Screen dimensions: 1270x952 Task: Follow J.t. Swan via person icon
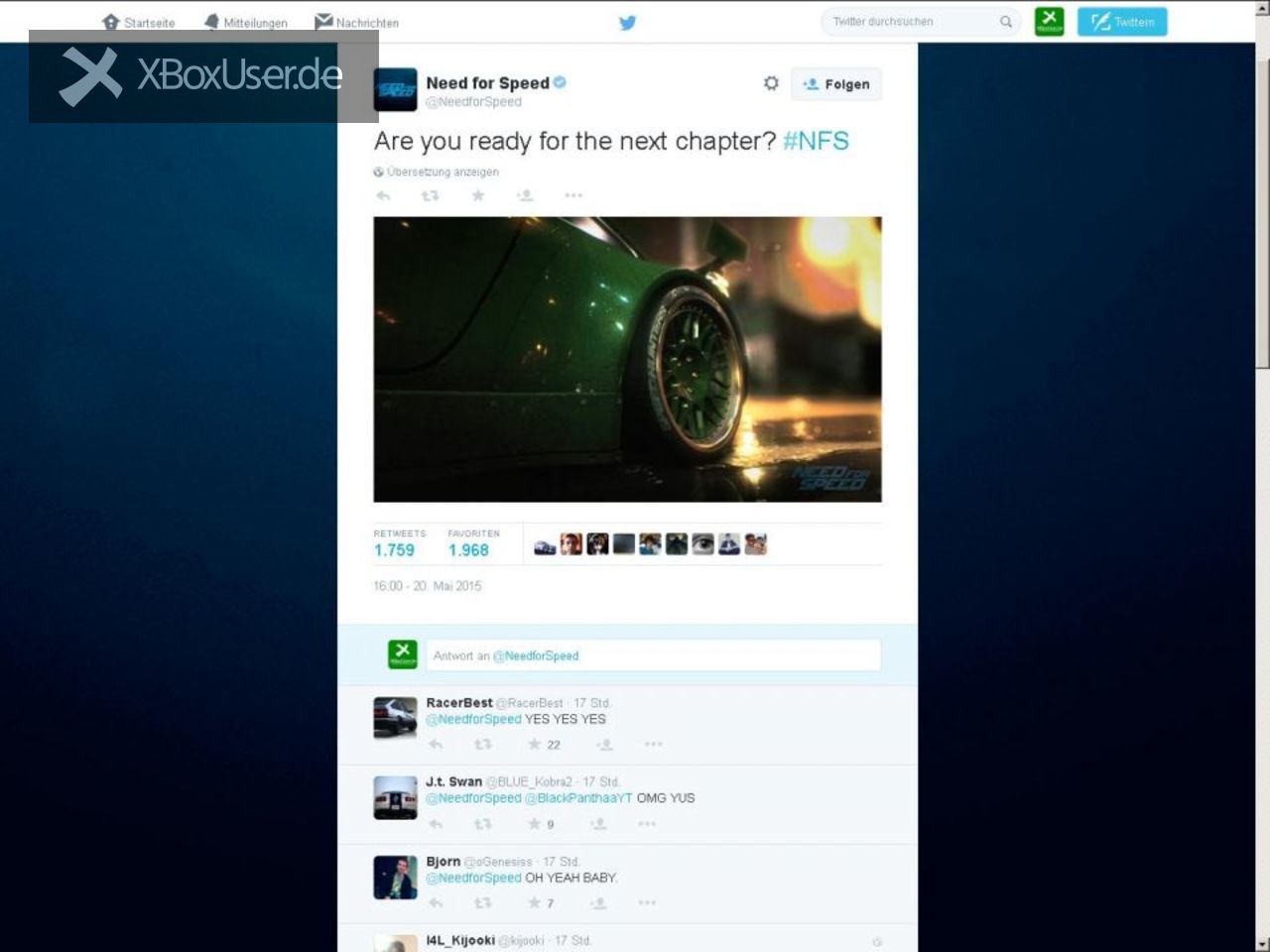[598, 824]
